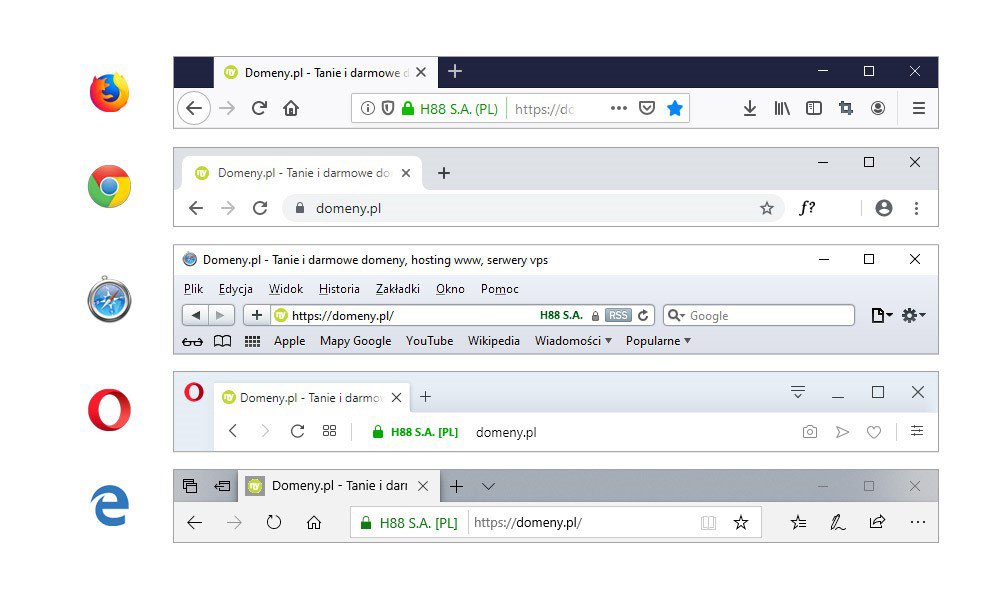Expand Wiadomości bookmarks dropdown
This screenshot has width=1000, height=600.
573,341
